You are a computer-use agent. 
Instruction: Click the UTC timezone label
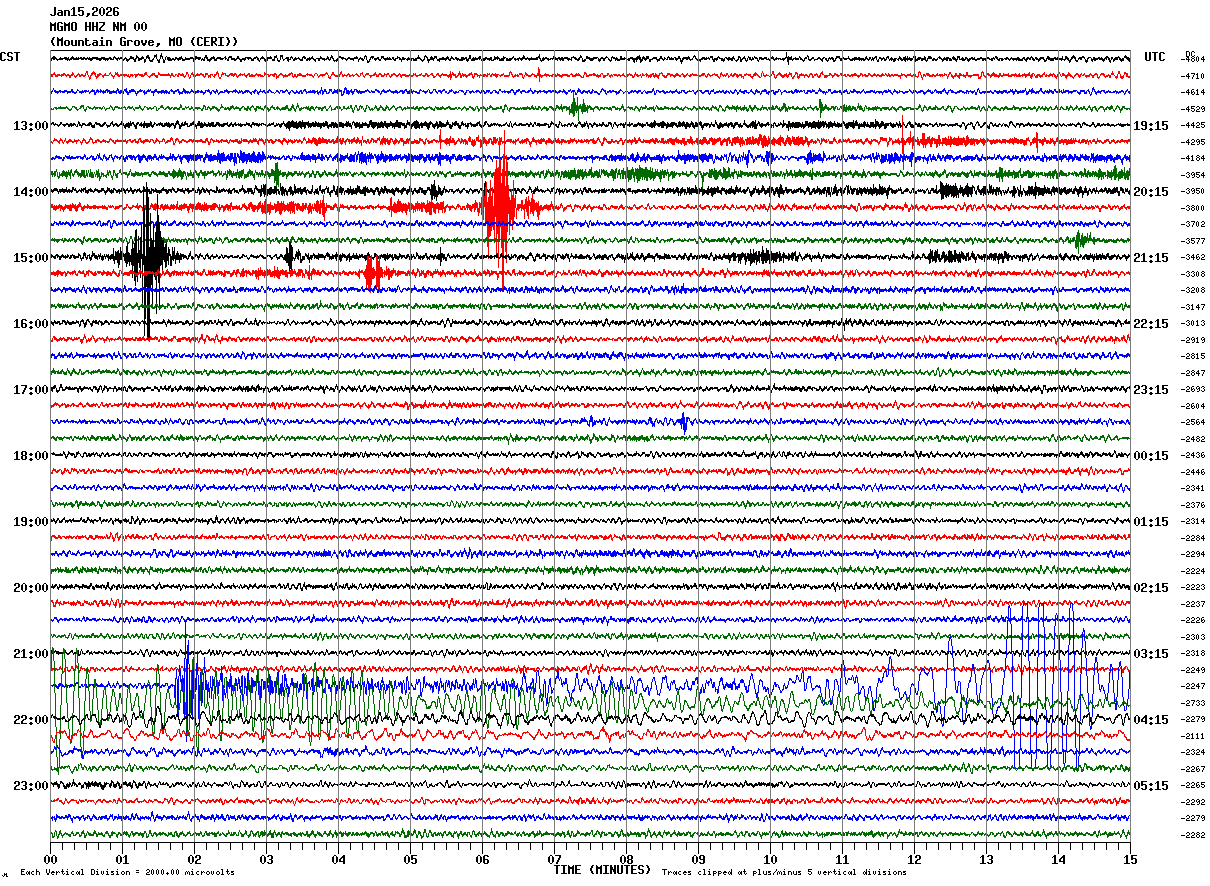click(x=1155, y=57)
